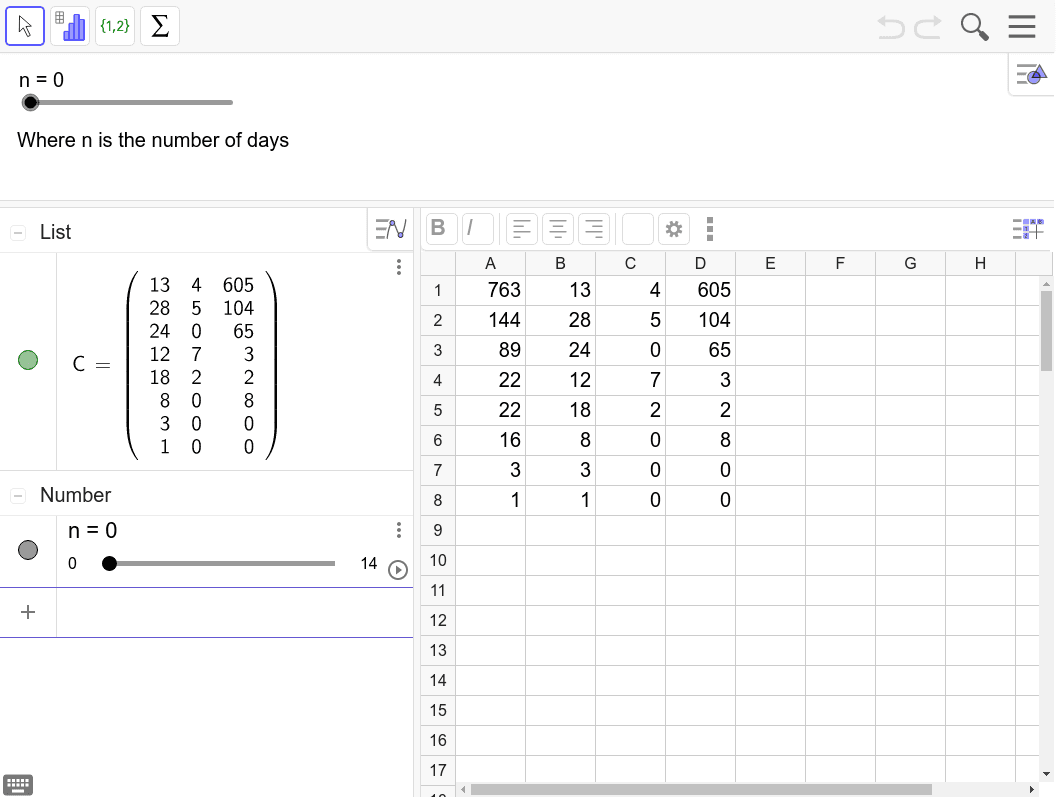Select the Move tool in the toolbar
This screenshot has height=799, width=1056.
click(25, 26)
